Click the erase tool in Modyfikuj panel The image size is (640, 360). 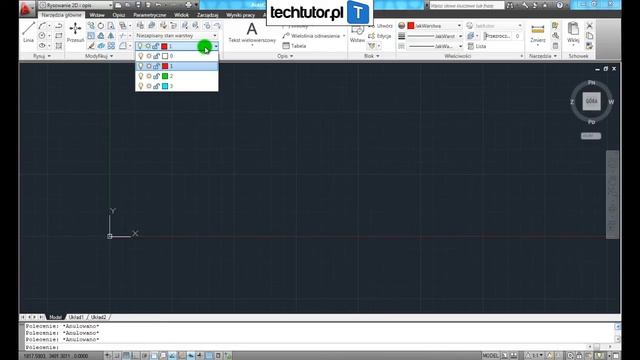(x=91, y=46)
